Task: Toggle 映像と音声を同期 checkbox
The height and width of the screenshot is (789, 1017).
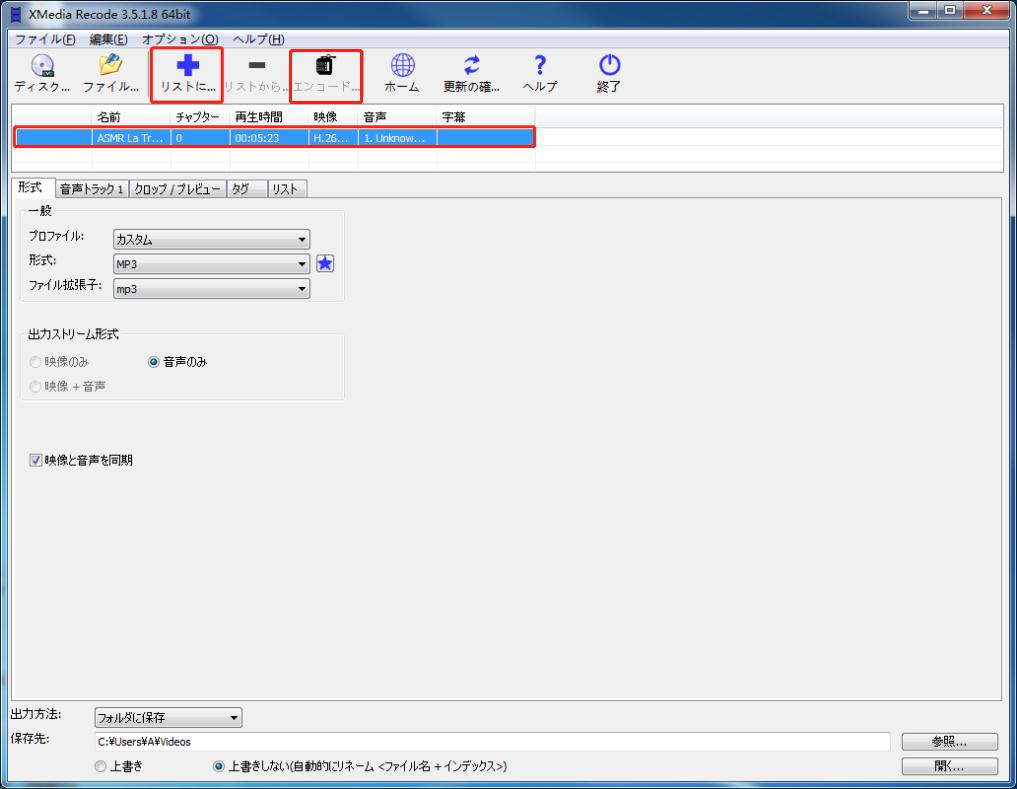Action: coord(36,460)
